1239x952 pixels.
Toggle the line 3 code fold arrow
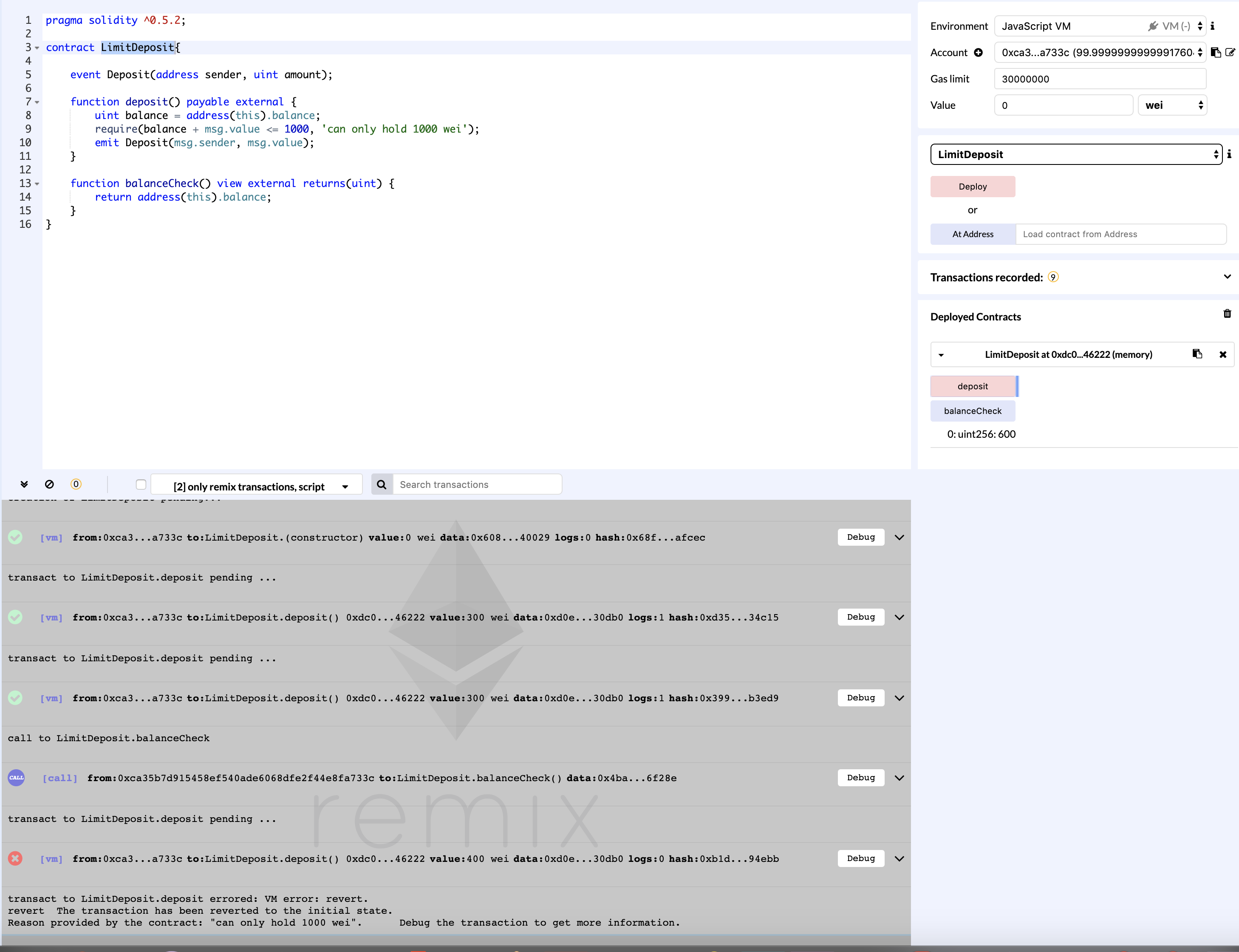(x=36, y=48)
